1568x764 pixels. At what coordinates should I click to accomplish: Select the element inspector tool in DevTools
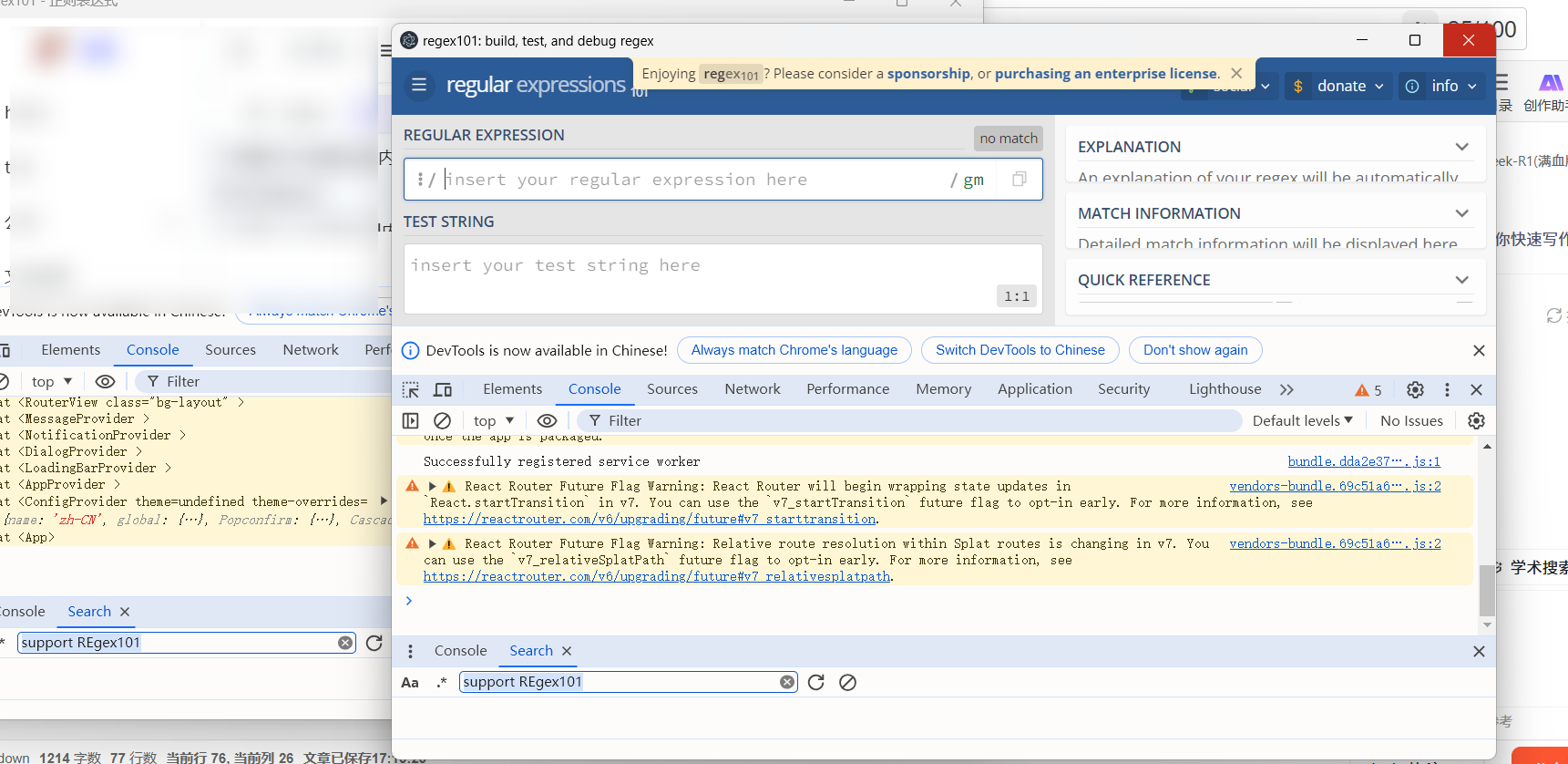pos(411,390)
